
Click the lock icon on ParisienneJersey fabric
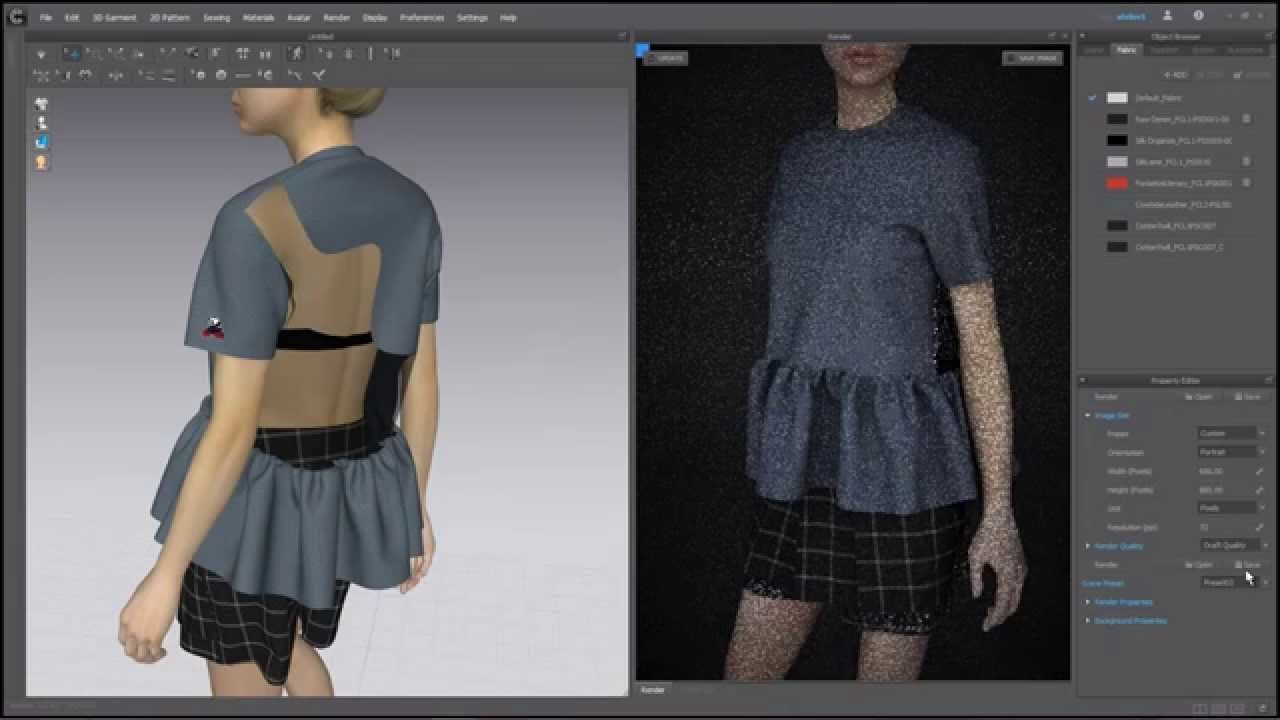coord(1246,183)
